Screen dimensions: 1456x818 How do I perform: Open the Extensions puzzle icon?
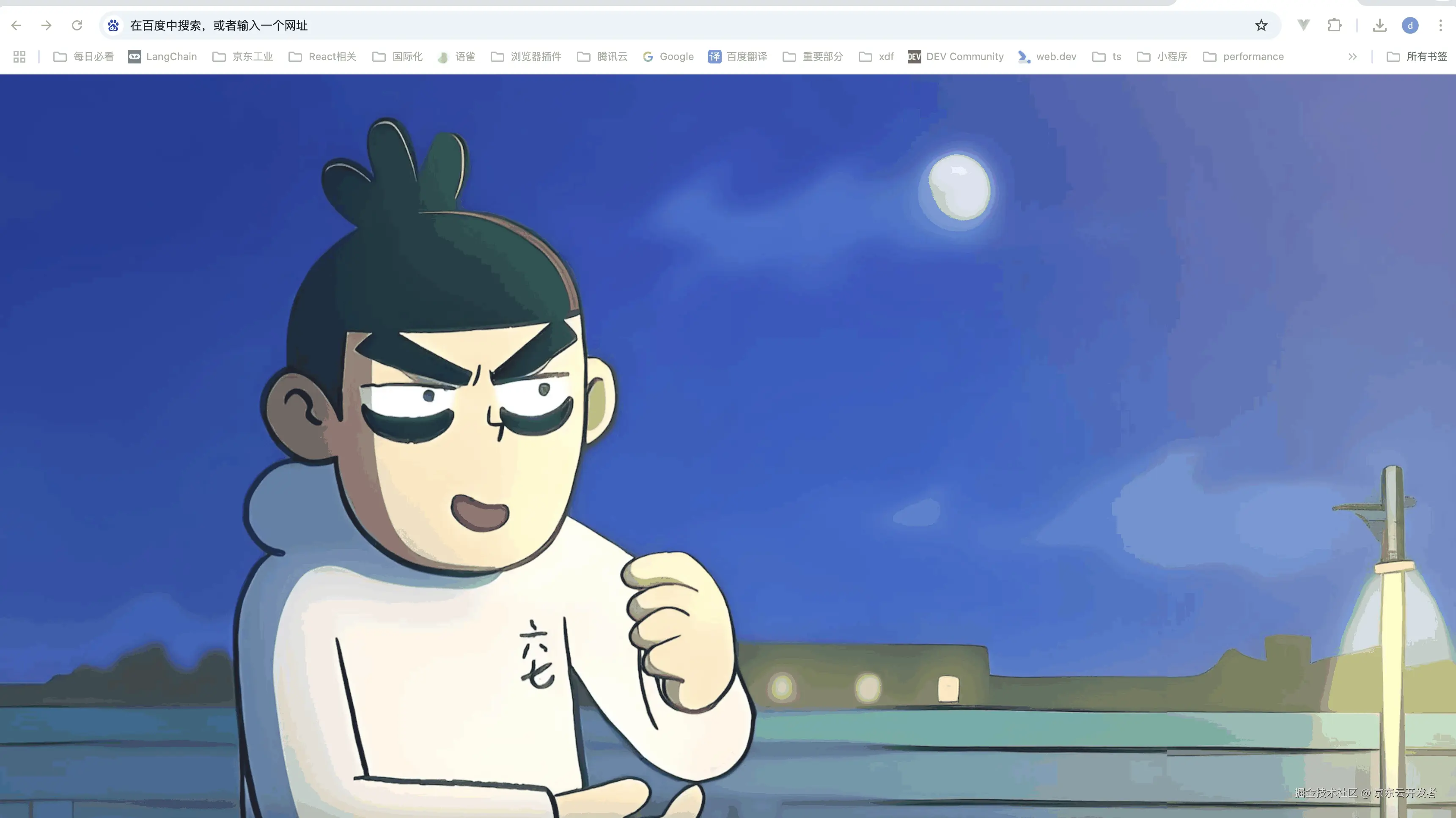(1335, 25)
